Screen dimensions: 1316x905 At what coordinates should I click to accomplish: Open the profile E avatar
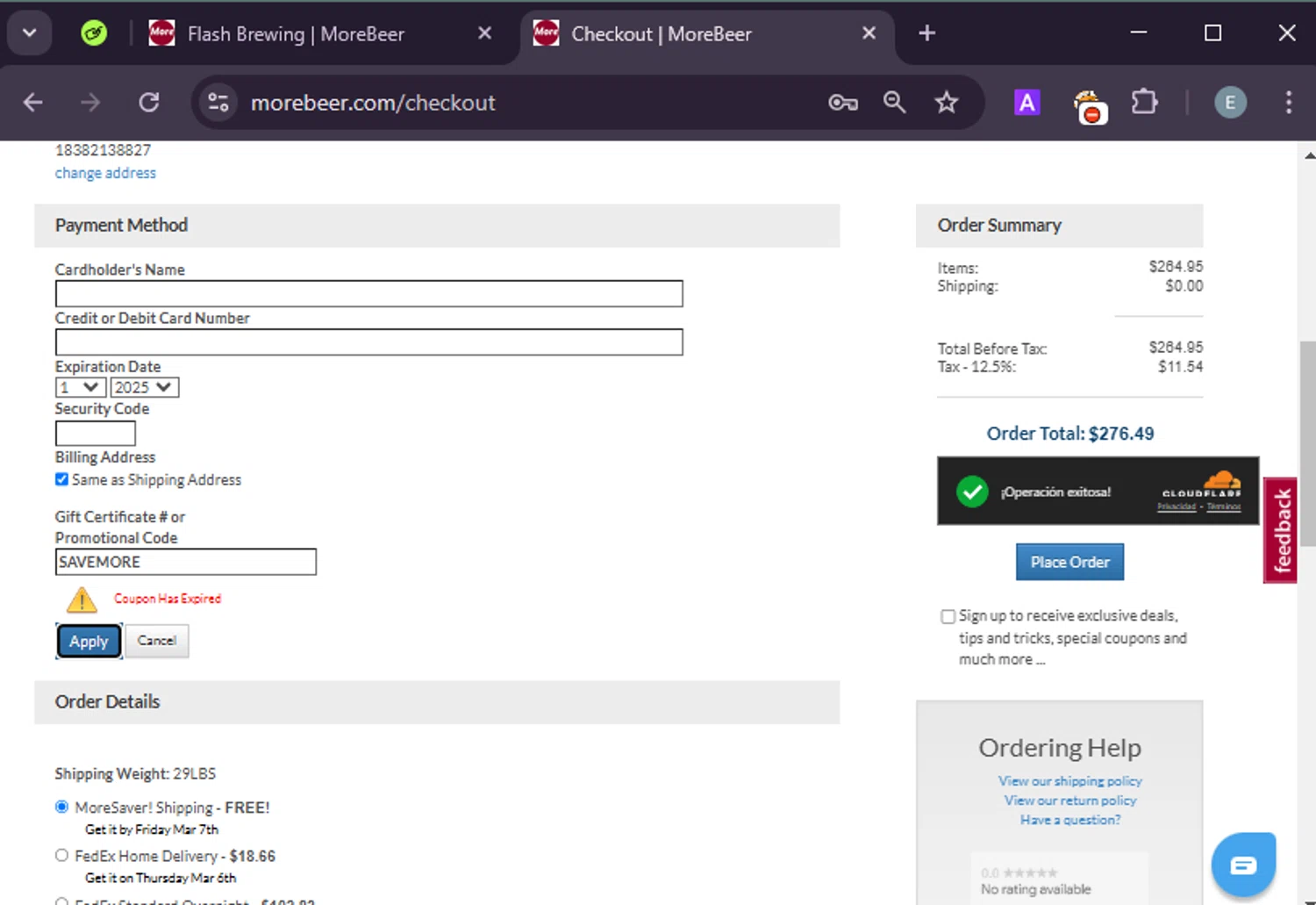[x=1230, y=103]
